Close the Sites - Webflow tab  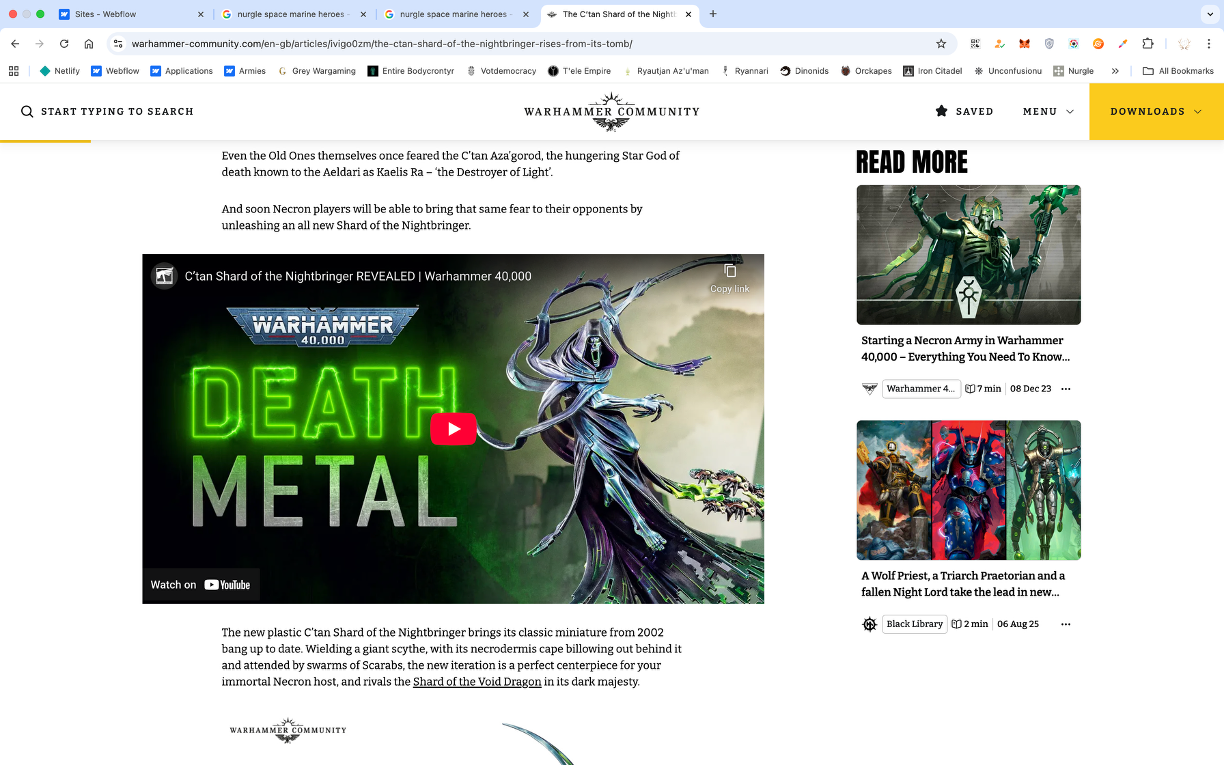point(200,14)
